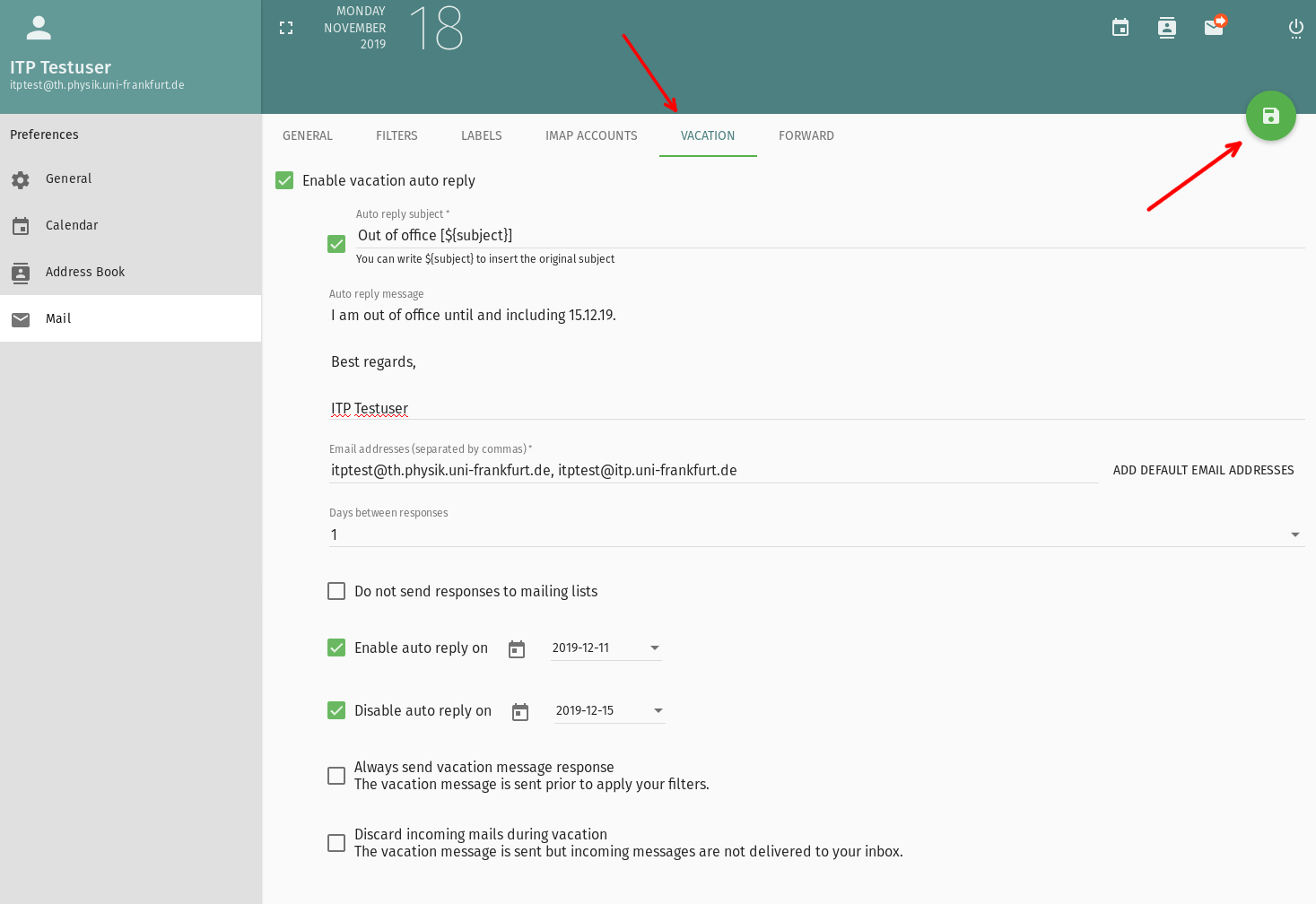Toggle the fullscreen expand icon
This screenshot has height=904, width=1316.
tap(286, 29)
